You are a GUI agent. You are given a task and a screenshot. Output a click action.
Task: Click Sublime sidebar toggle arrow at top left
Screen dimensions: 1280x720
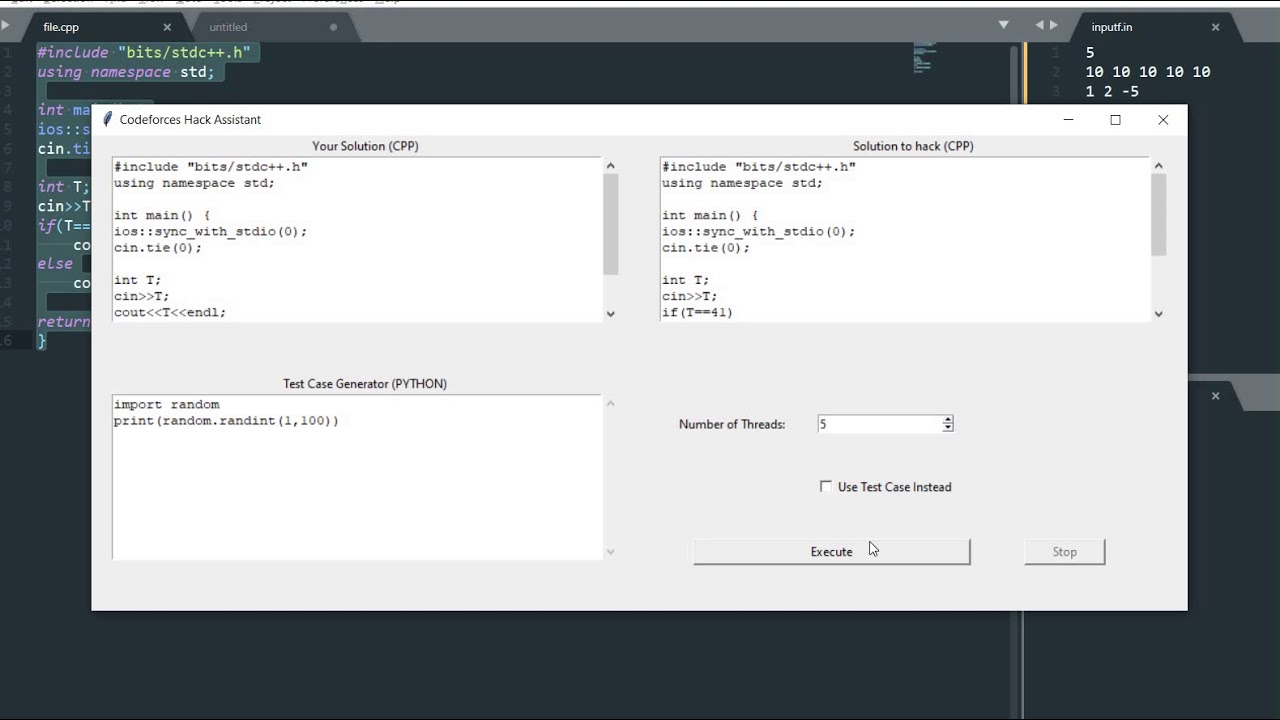click(5, 25)
